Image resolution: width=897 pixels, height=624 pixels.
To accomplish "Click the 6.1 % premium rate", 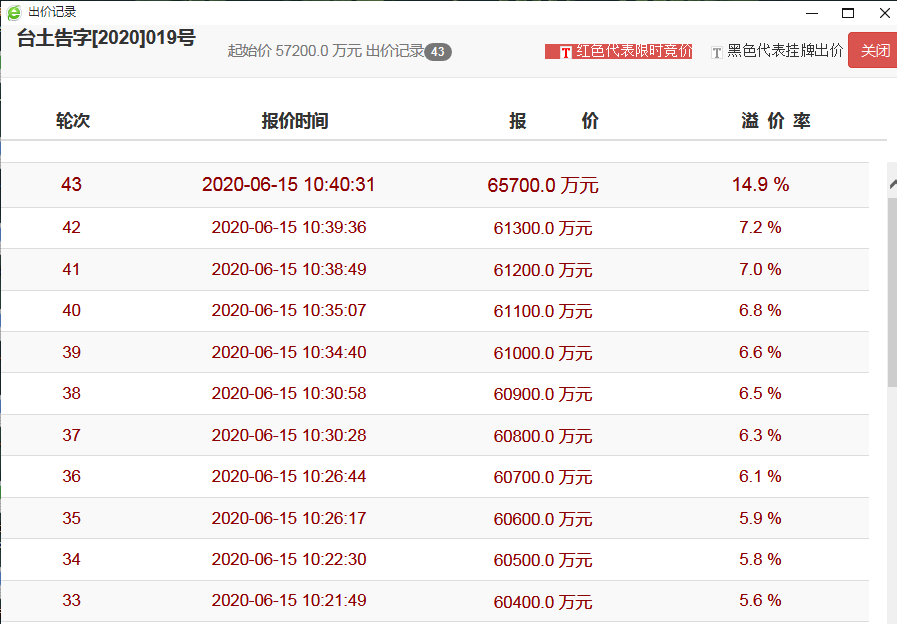I will [760, 476].
